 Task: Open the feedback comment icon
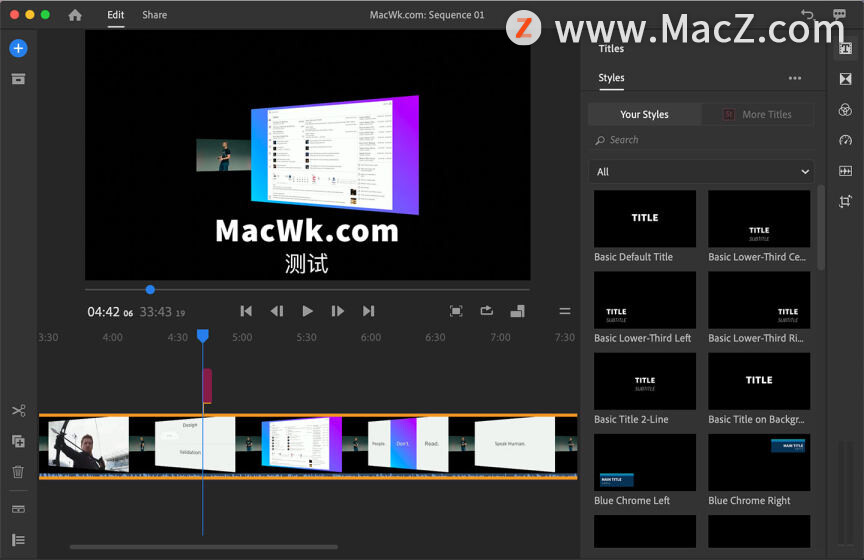[x=839, y=14]
